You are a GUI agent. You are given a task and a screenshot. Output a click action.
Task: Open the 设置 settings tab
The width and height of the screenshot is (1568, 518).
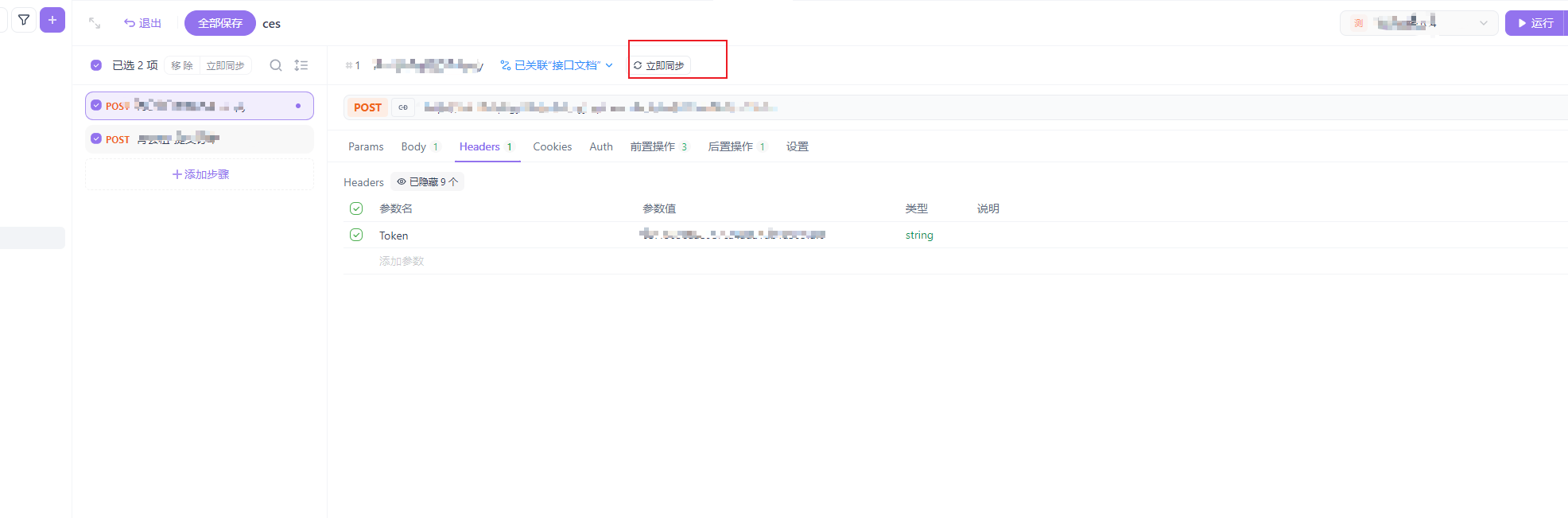point(798,146)
